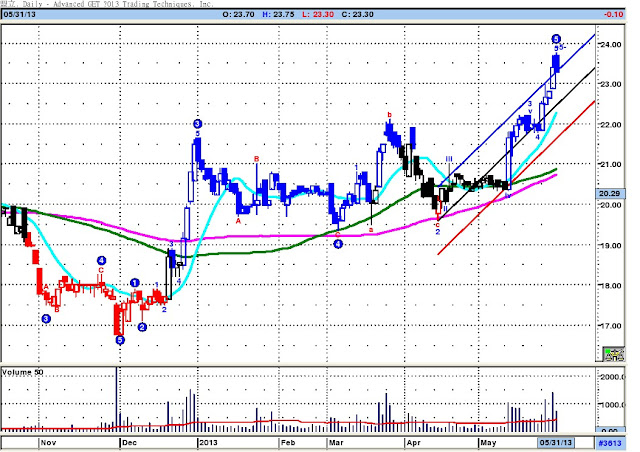Select the circled wave 1 label in December
Image resolution: width=640 pixels, height=452 pixels.
135,283
